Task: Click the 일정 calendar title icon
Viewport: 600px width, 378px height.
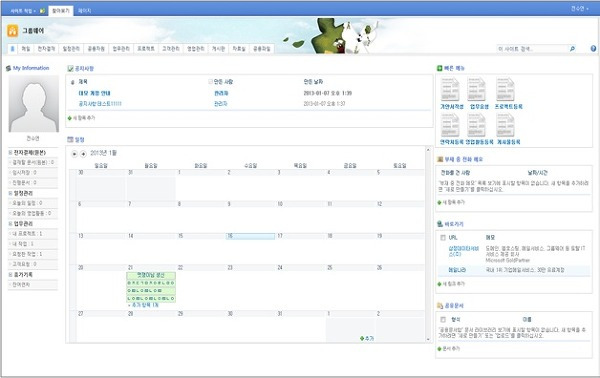Action: click(70, 140)
